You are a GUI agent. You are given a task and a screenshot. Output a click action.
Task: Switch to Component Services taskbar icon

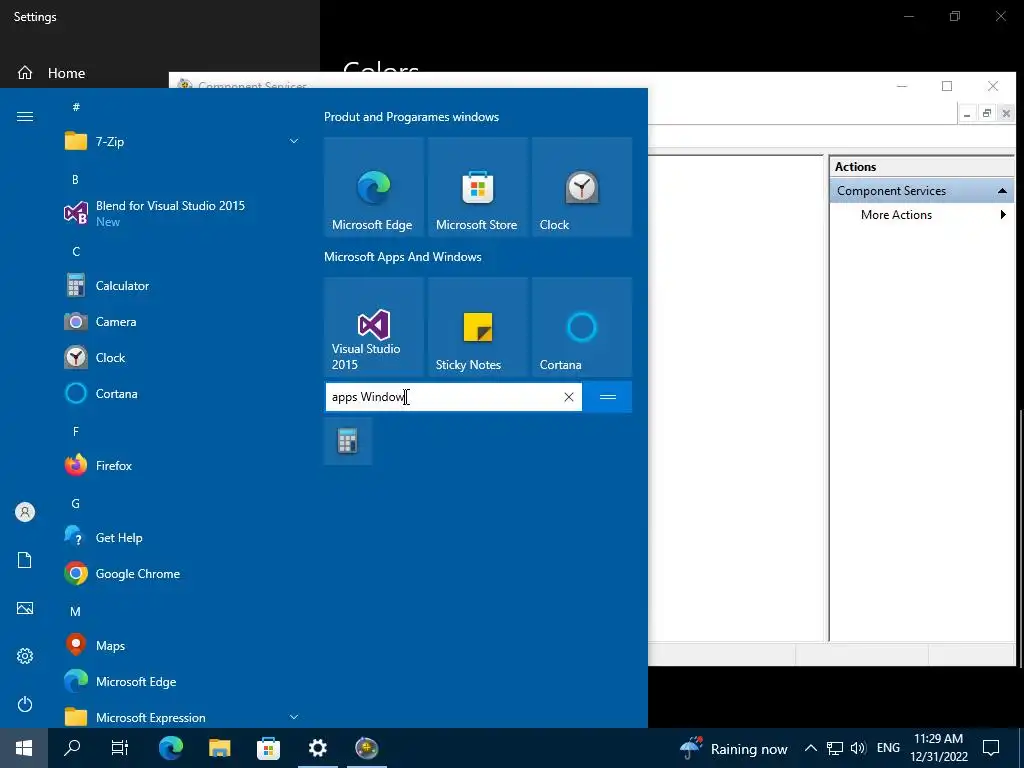366,748
